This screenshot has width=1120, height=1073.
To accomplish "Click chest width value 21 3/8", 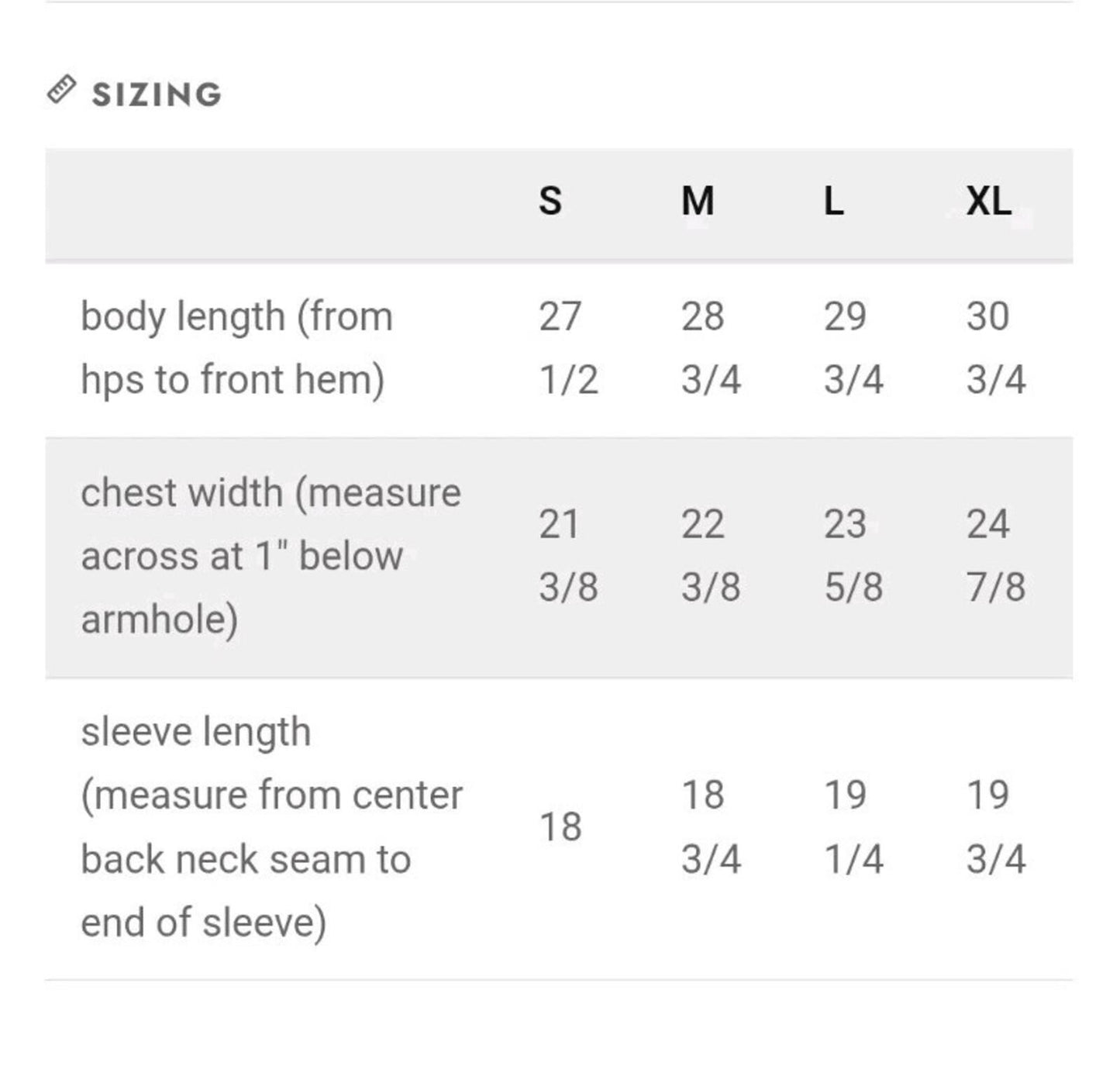I will click(568, 555).
